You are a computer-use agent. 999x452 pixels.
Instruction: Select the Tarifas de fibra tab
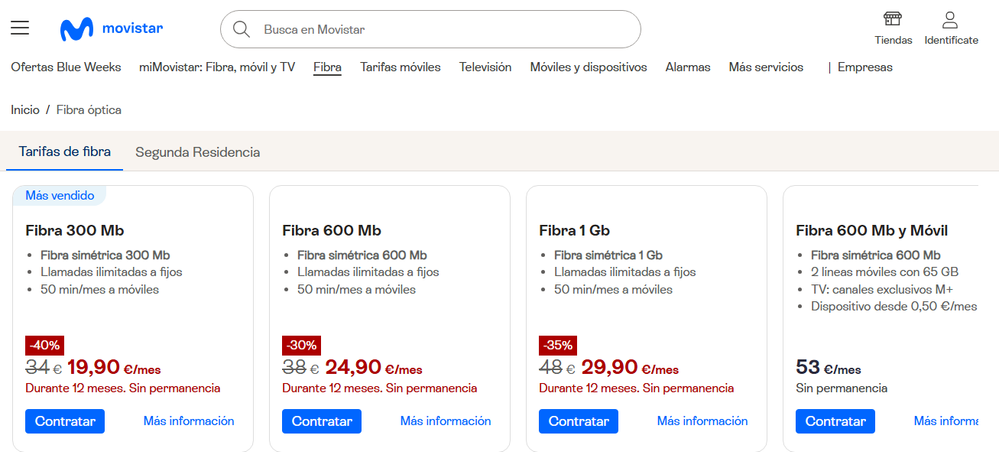point(64,152)
